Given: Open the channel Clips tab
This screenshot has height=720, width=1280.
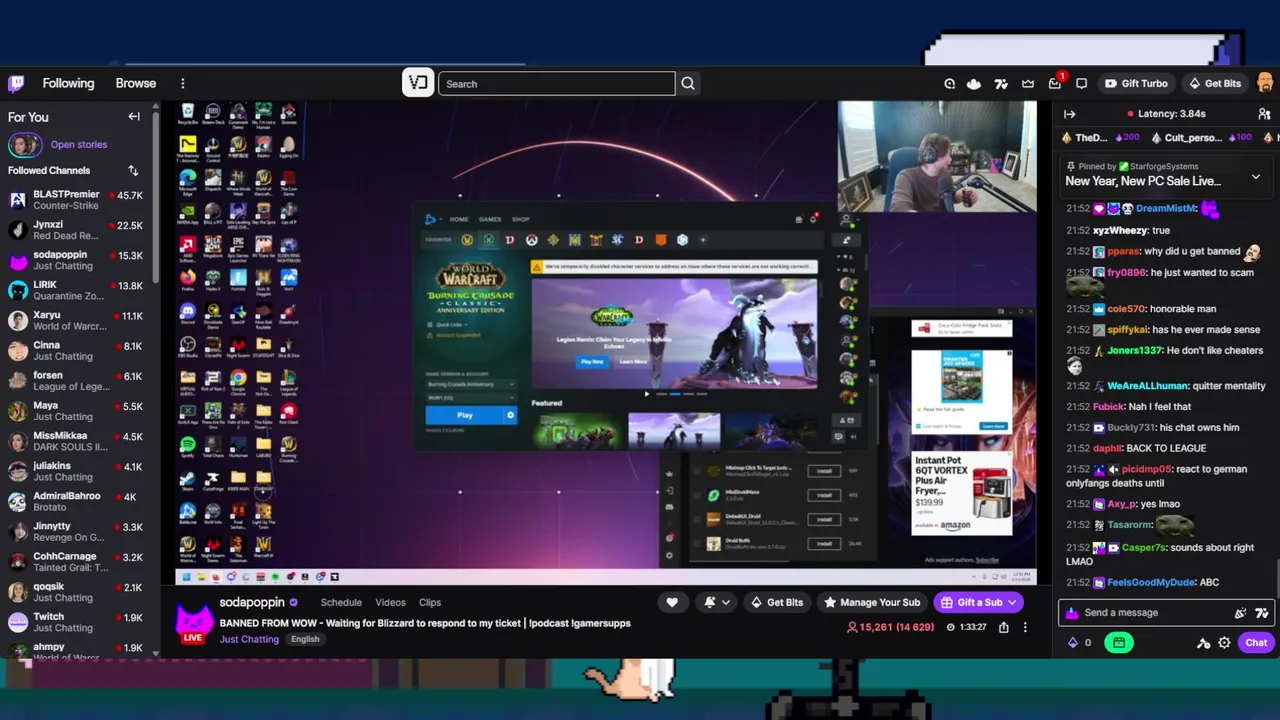Looking at the screenshot, I should tap(430, 602).
